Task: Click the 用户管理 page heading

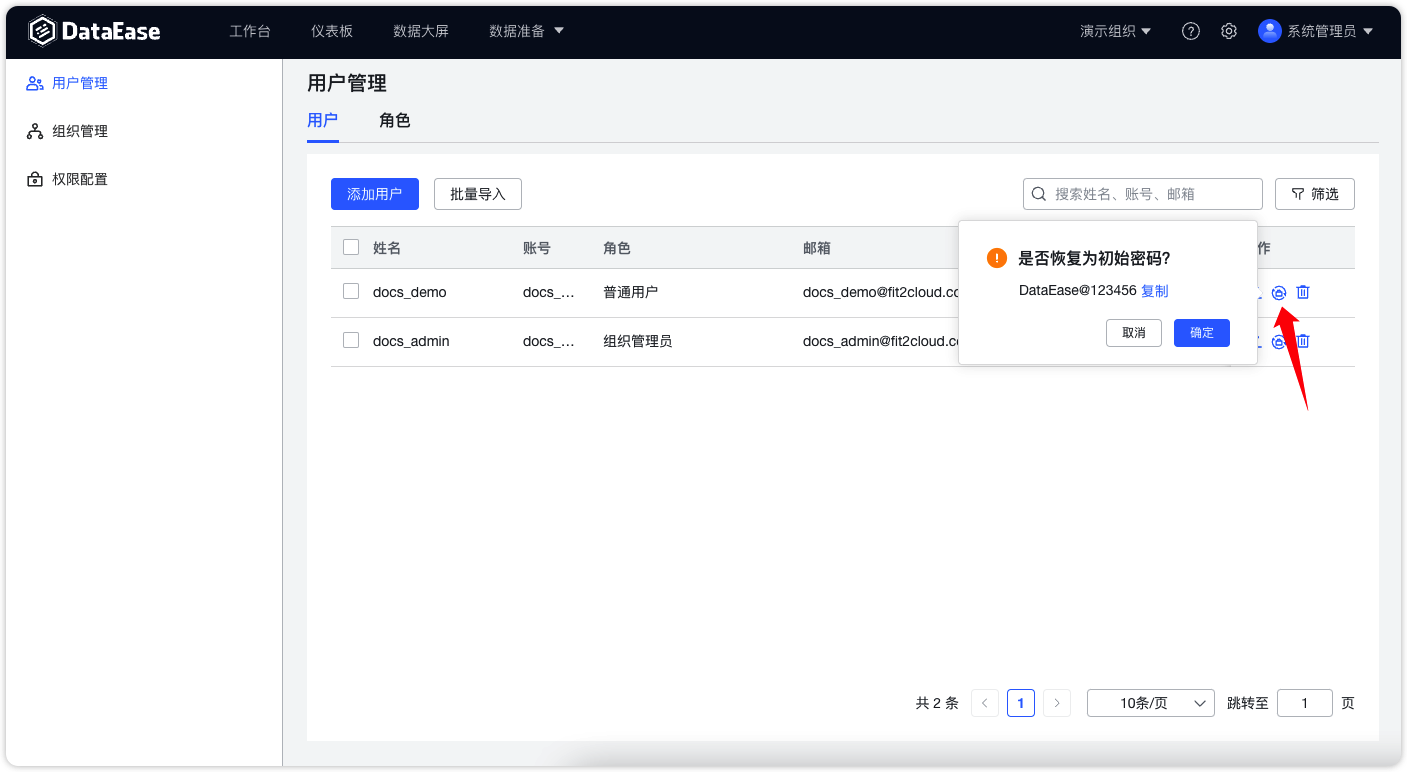Action: click(x=347, y=83)
